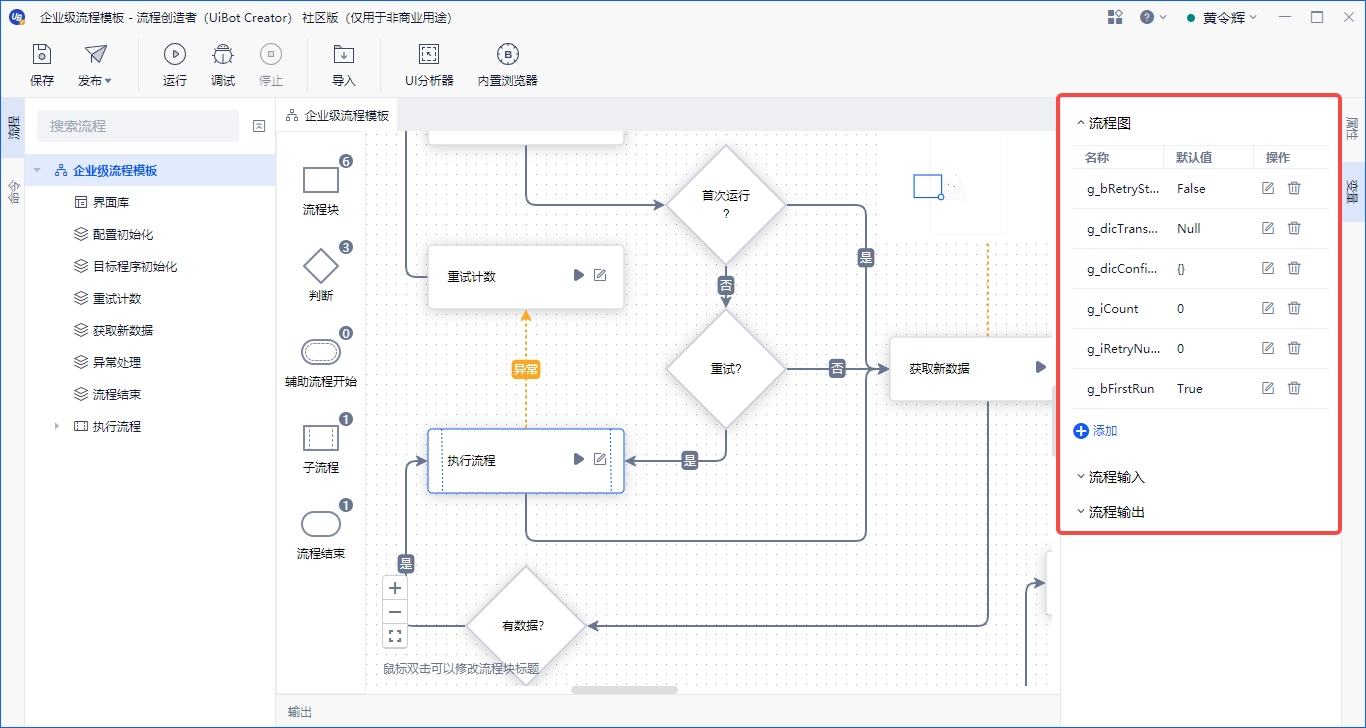Edit variable g_dicConfi... row

[x=1268, y=268]
